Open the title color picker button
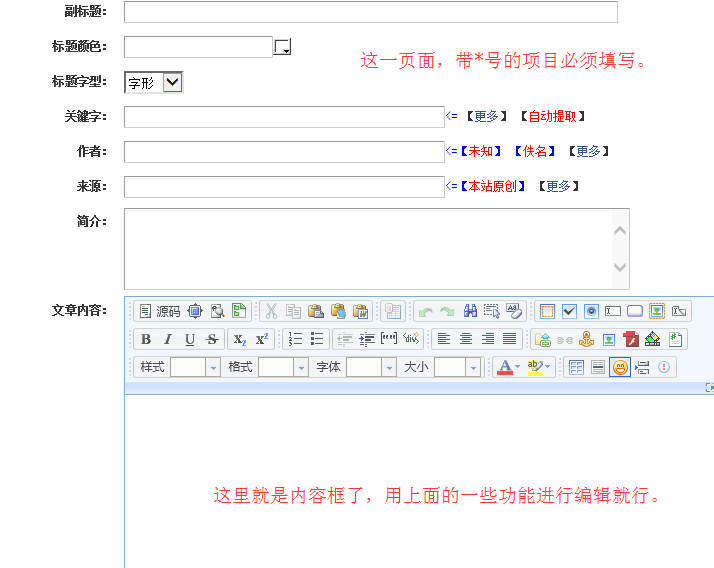714x568 pixels. click(283, 47)
